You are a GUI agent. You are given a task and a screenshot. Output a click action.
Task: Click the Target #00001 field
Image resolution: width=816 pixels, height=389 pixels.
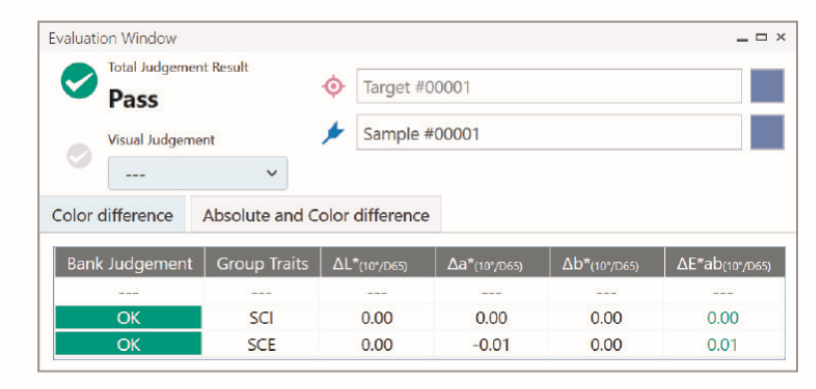(549, 86)
